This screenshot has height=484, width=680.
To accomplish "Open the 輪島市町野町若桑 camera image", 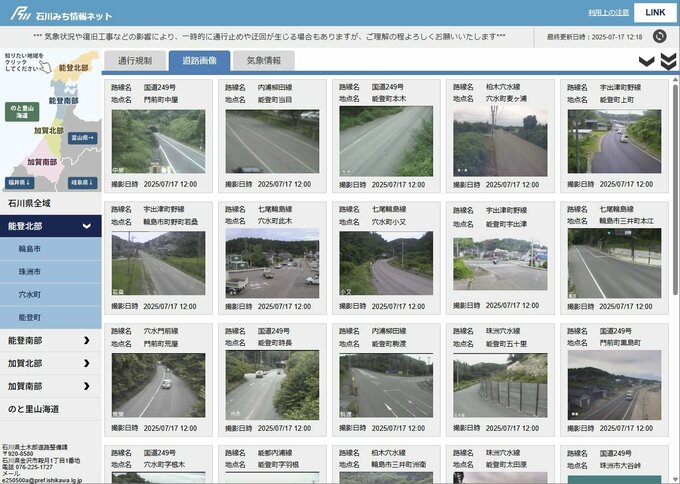I will tap(158, 263).
